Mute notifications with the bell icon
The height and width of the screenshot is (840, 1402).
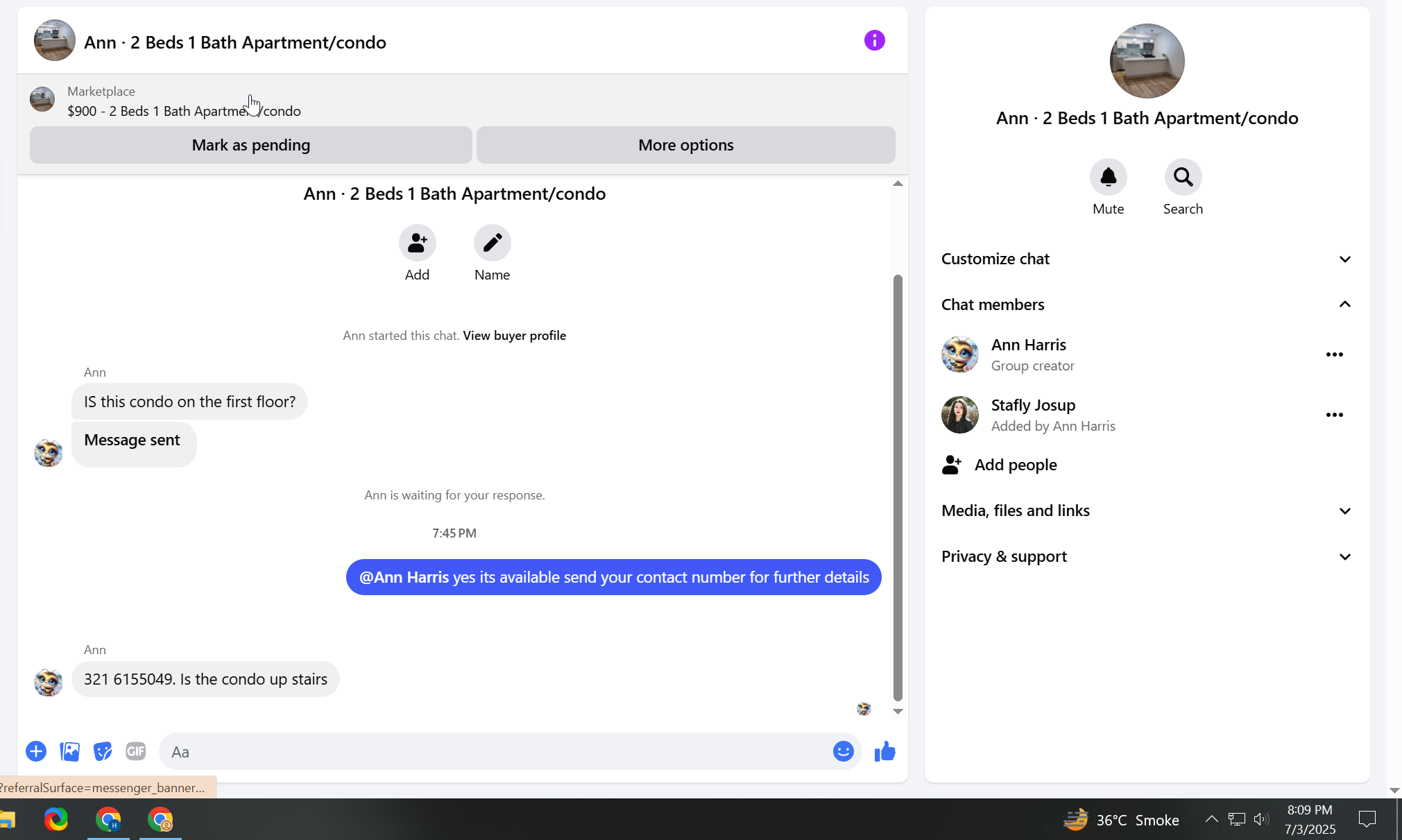1108,178
